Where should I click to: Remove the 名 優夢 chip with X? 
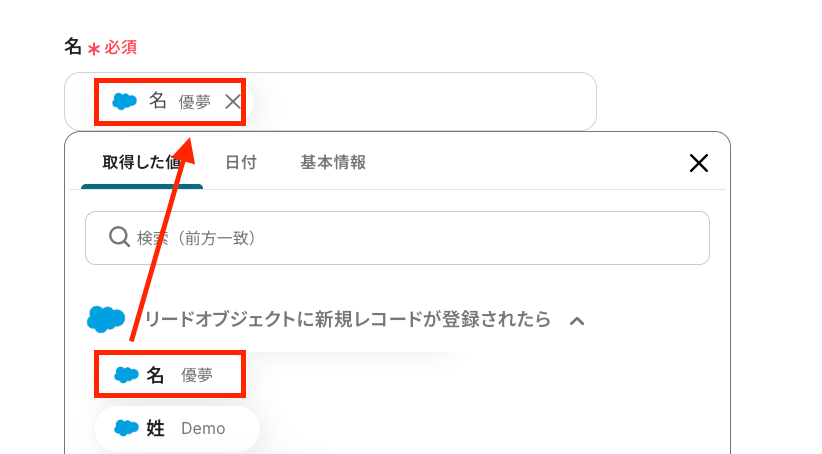tap(233, 101)
